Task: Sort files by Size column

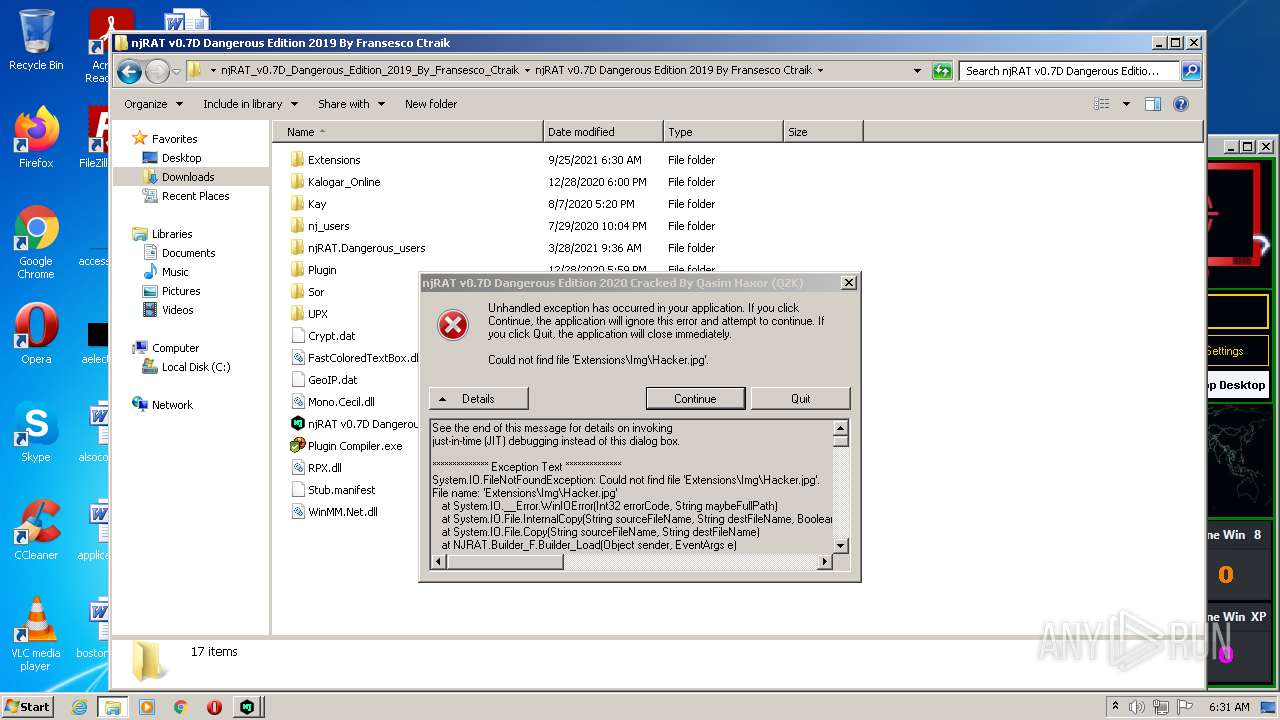Action: point(823,132)
